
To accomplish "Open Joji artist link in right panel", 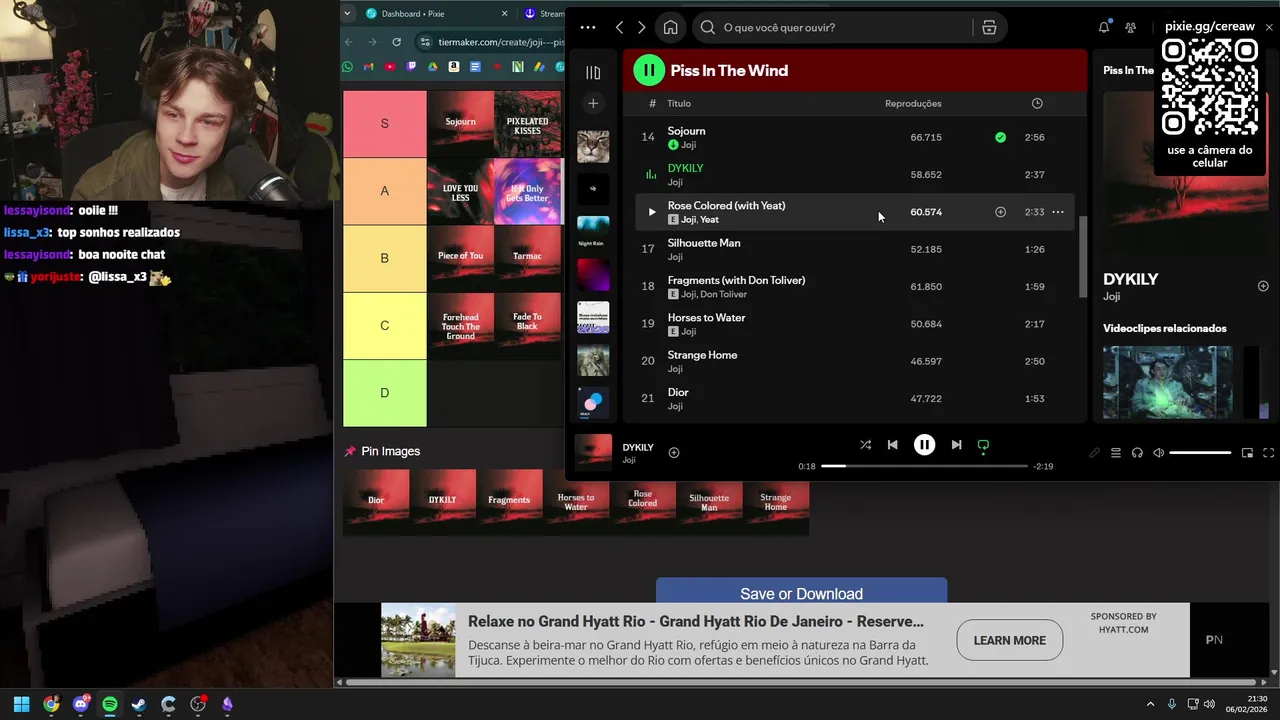I will (1112, 296).
